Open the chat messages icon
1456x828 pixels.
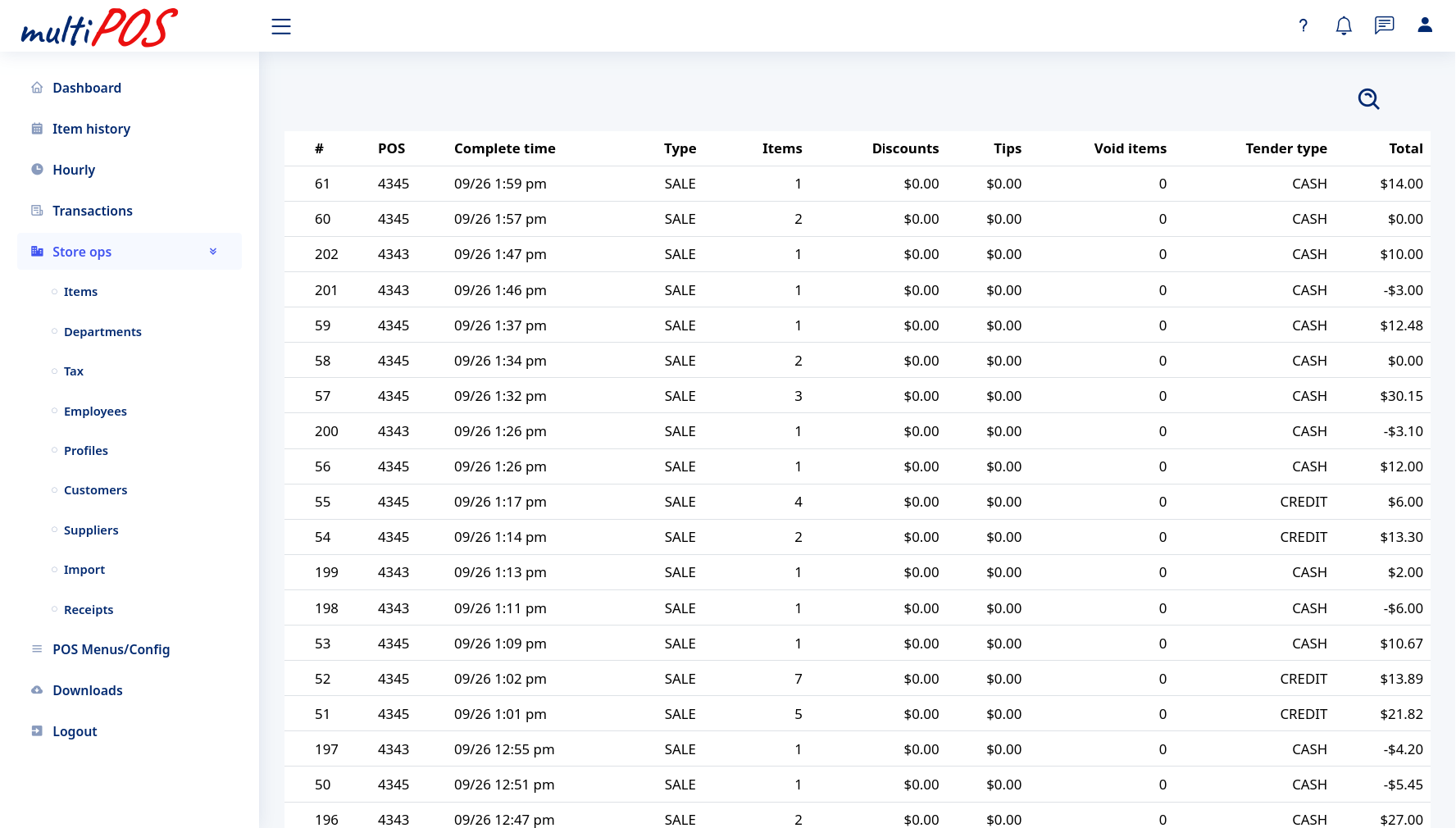click(1384, 25)
